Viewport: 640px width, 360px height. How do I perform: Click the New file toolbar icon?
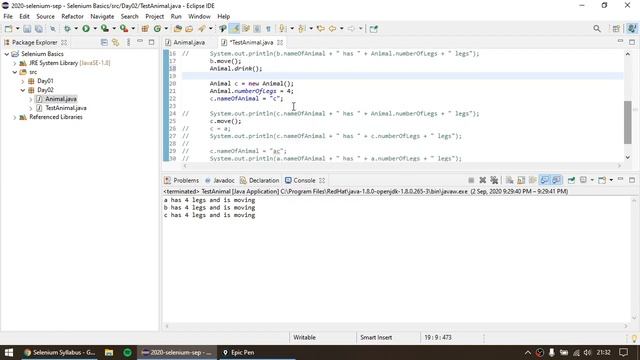click(8, 29)
